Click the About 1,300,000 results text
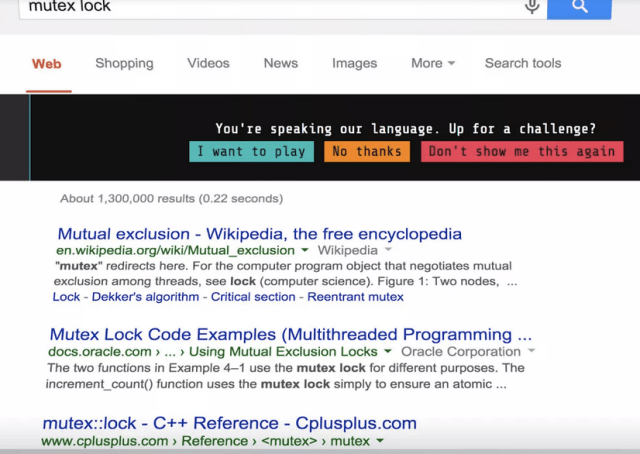The width and height of the screenshot is (640, 454). 171,199
